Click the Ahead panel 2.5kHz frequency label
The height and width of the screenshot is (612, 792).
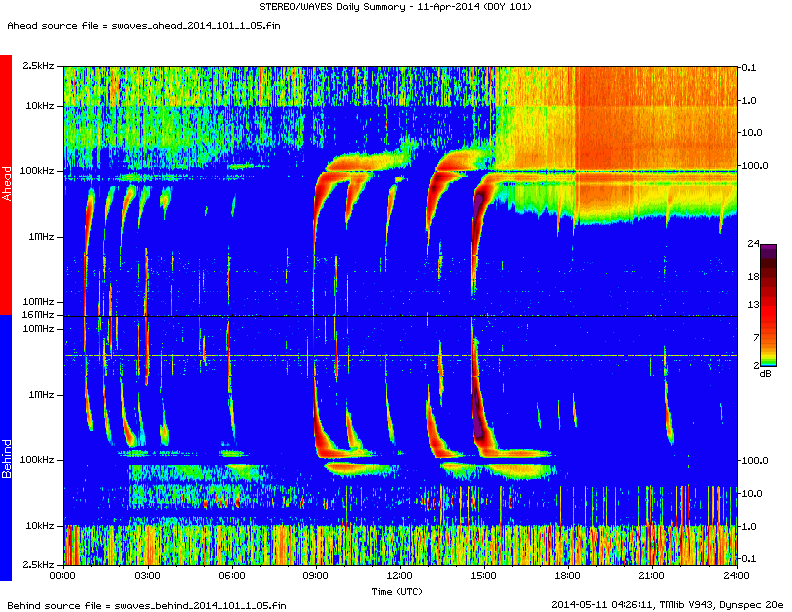pyautogui.click(x=38, y=66)
